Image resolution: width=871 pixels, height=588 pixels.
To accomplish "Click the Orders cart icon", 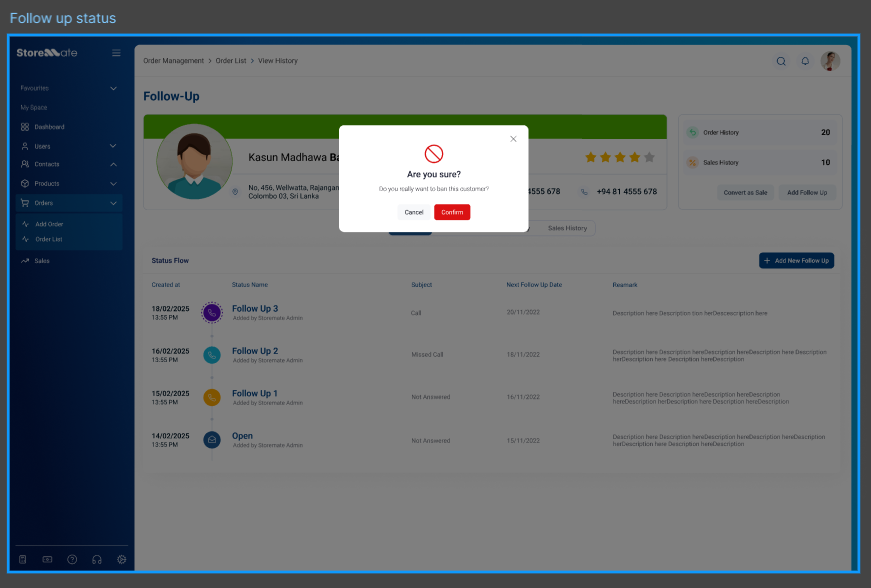I will (x=25, y=203).
